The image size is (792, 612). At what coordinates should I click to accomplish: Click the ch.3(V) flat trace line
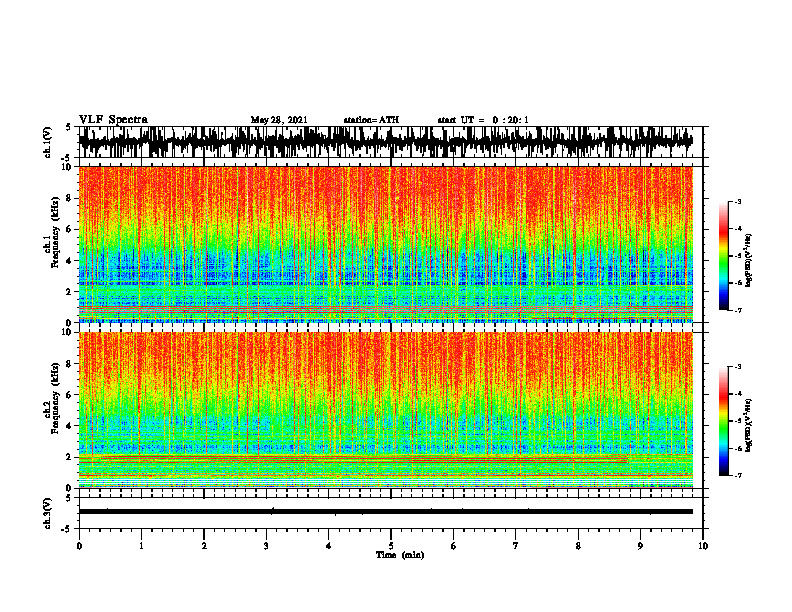(385, 512)
